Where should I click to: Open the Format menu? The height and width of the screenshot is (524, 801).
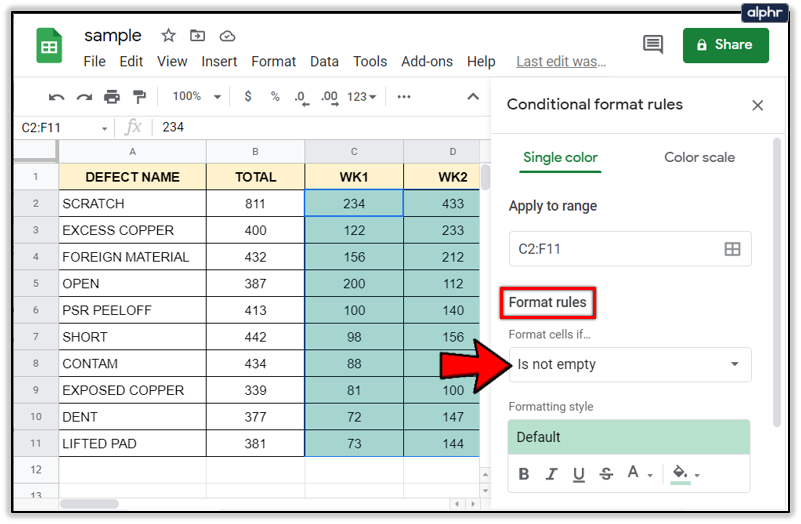tap(273, 61)
